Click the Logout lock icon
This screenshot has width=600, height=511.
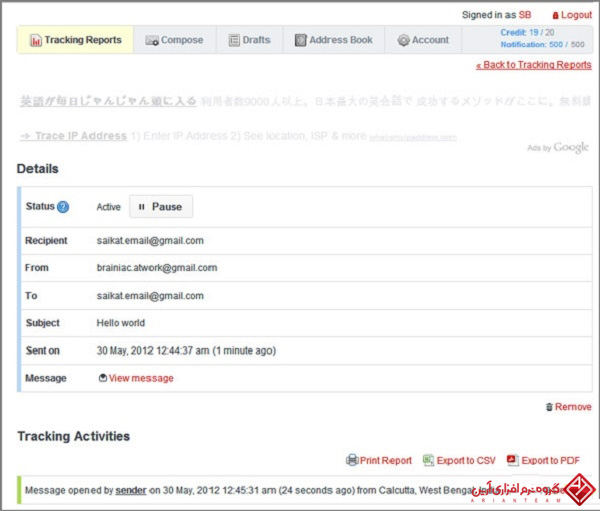click(556, 15)
